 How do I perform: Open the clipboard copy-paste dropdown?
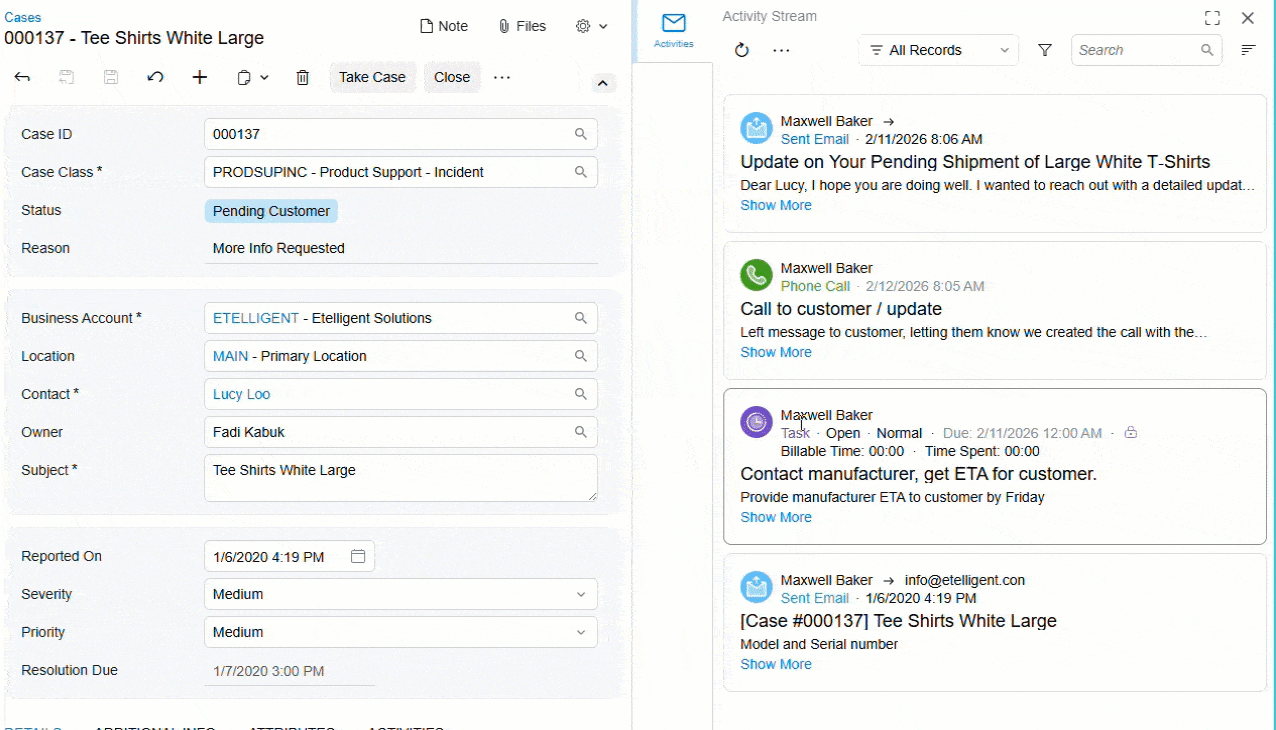[253, 77]
